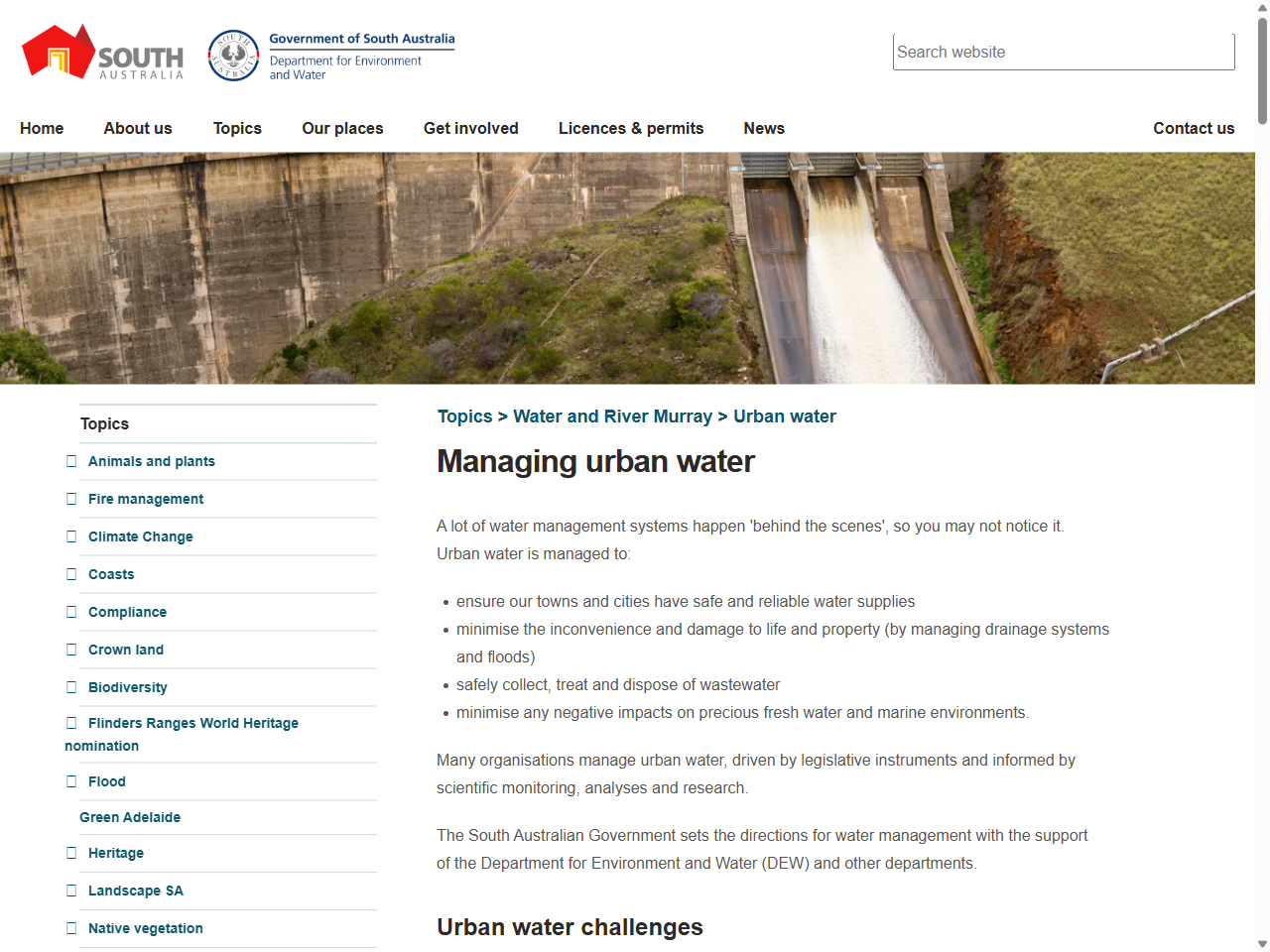
Task: Open the Green Adelaide page
Action: point(130,817)
